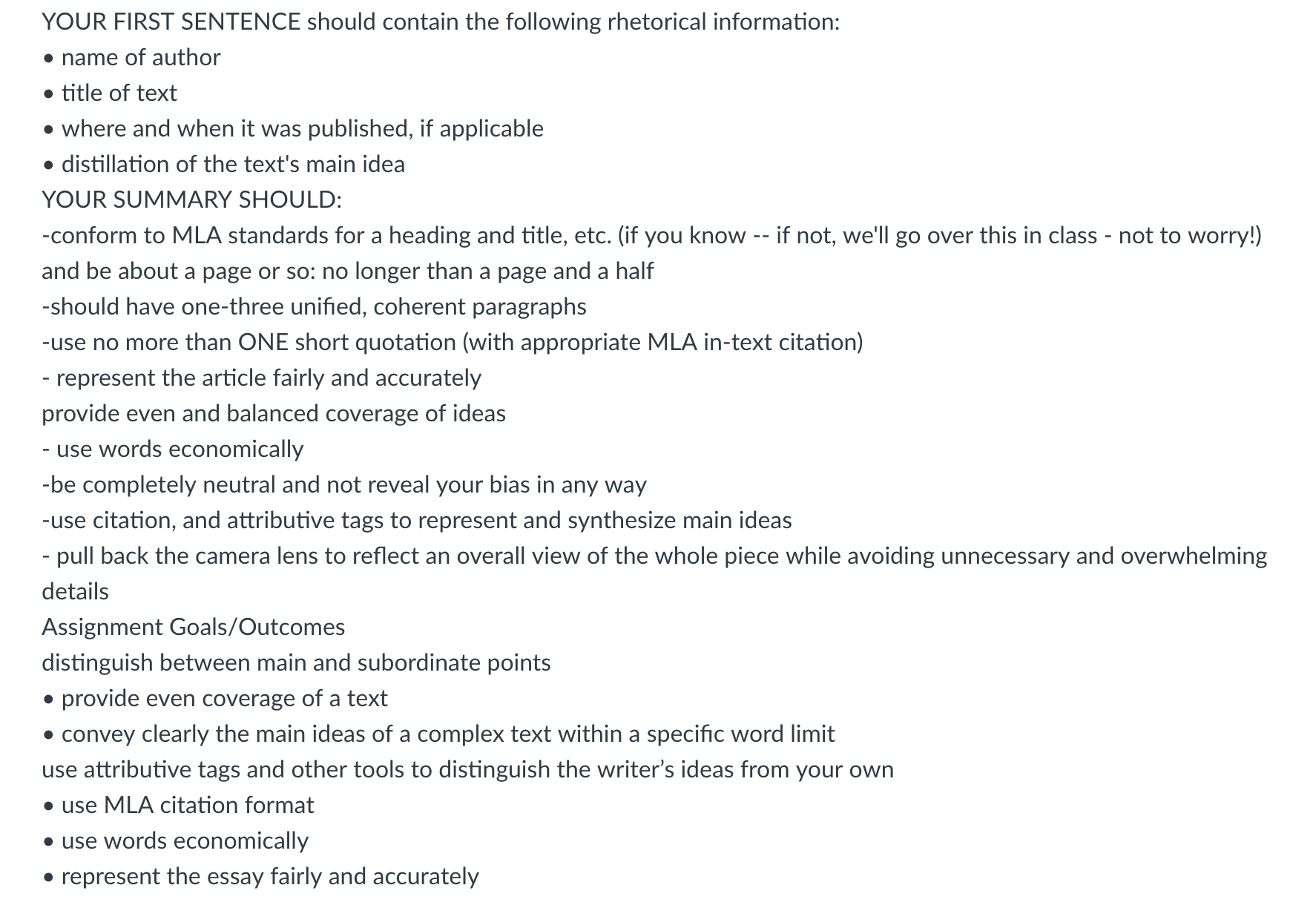
Task: Click 'where and when it was published' line
Action: pyautogui.click(x=293, y=128)
